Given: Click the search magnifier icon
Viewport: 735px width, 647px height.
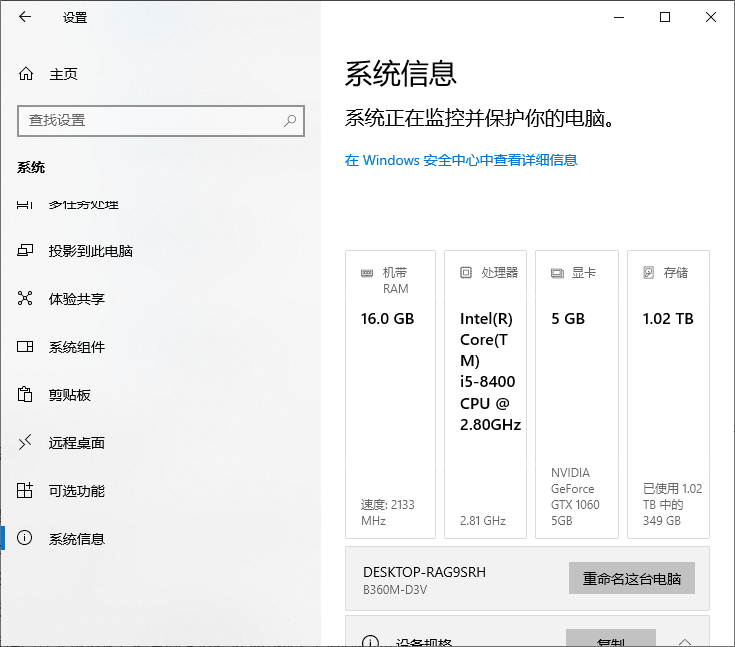Looking at the screenshot, I should (x=290, y=120).
